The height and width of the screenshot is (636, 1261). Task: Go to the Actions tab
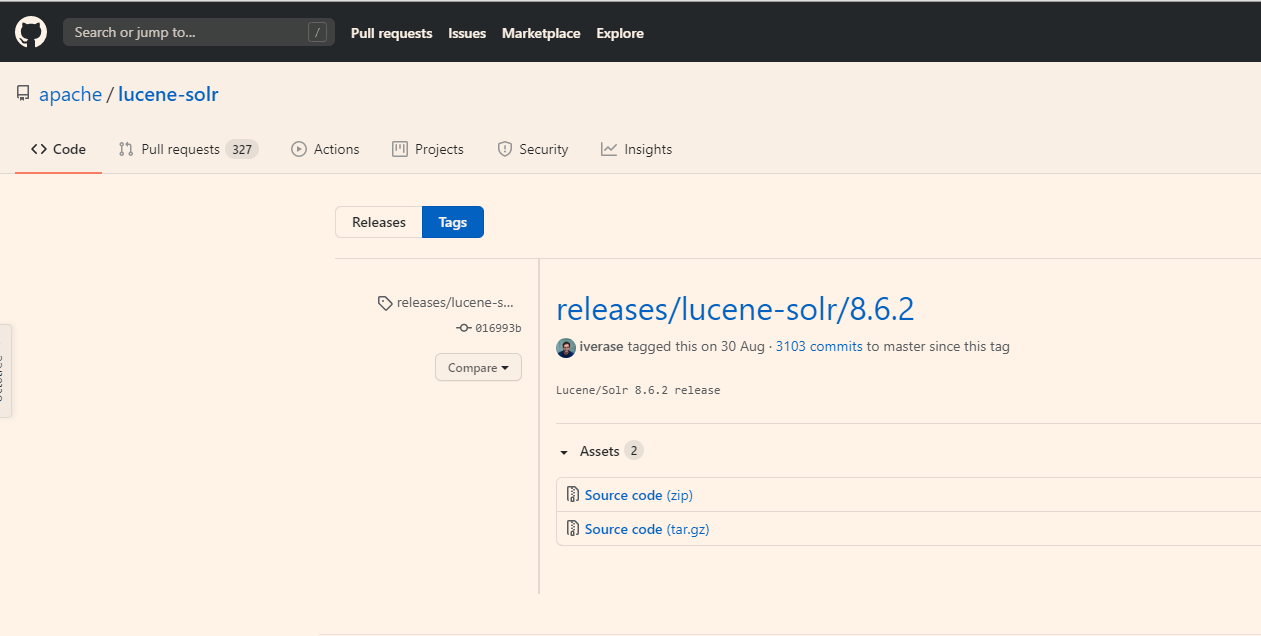pos(325,149)
